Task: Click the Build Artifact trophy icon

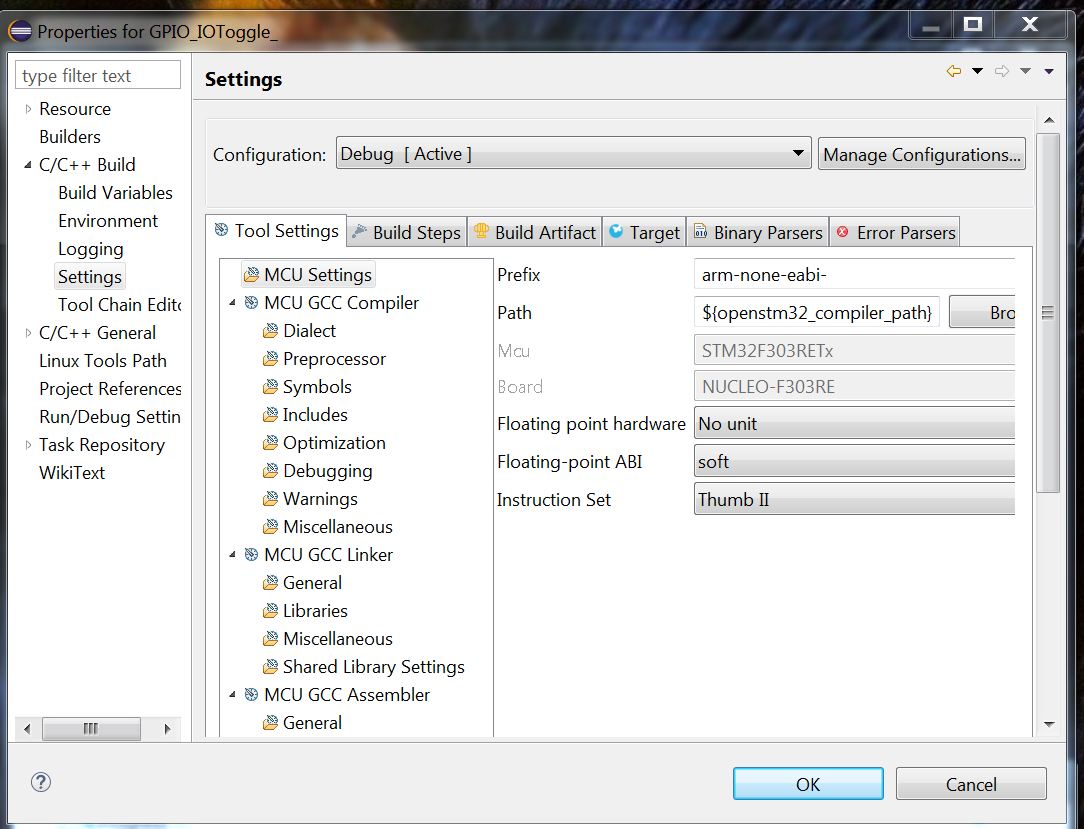Action: [481, 232]
